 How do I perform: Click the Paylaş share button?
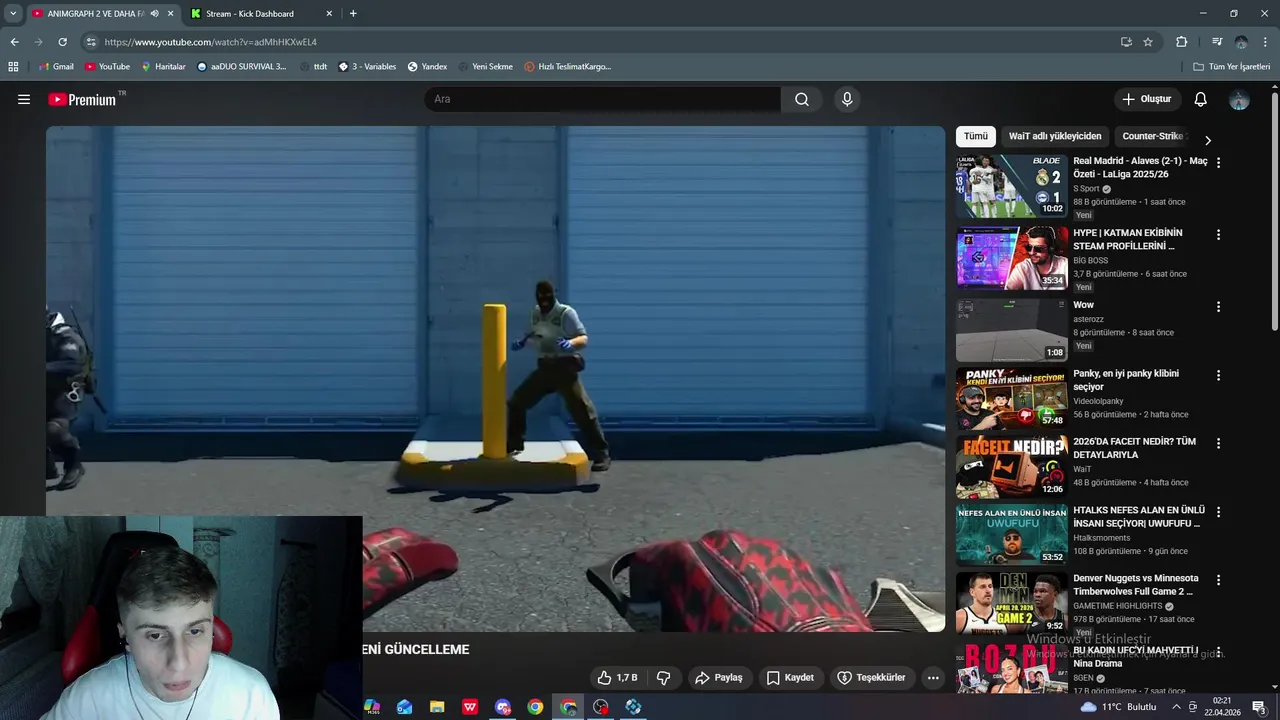pyautogui.click(x=719, y=677)
